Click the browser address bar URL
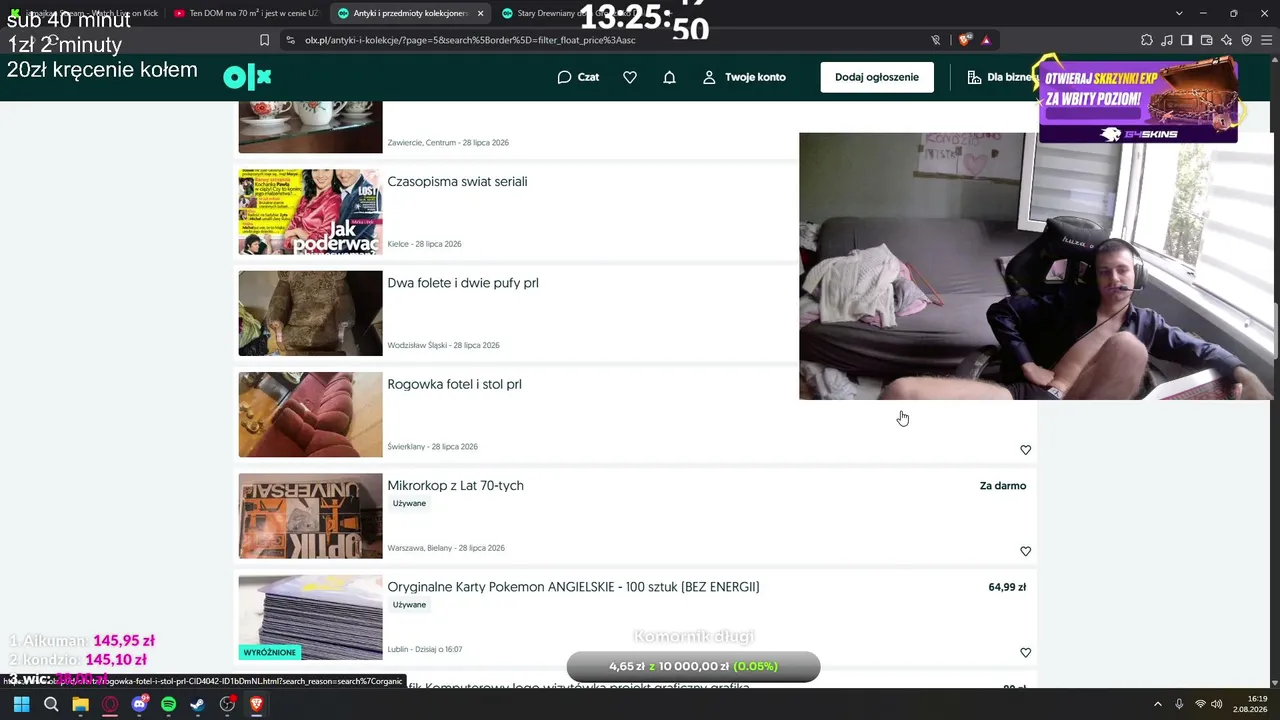The height and width of the screenshot is (720, 1280). click(x=470, y=40)
